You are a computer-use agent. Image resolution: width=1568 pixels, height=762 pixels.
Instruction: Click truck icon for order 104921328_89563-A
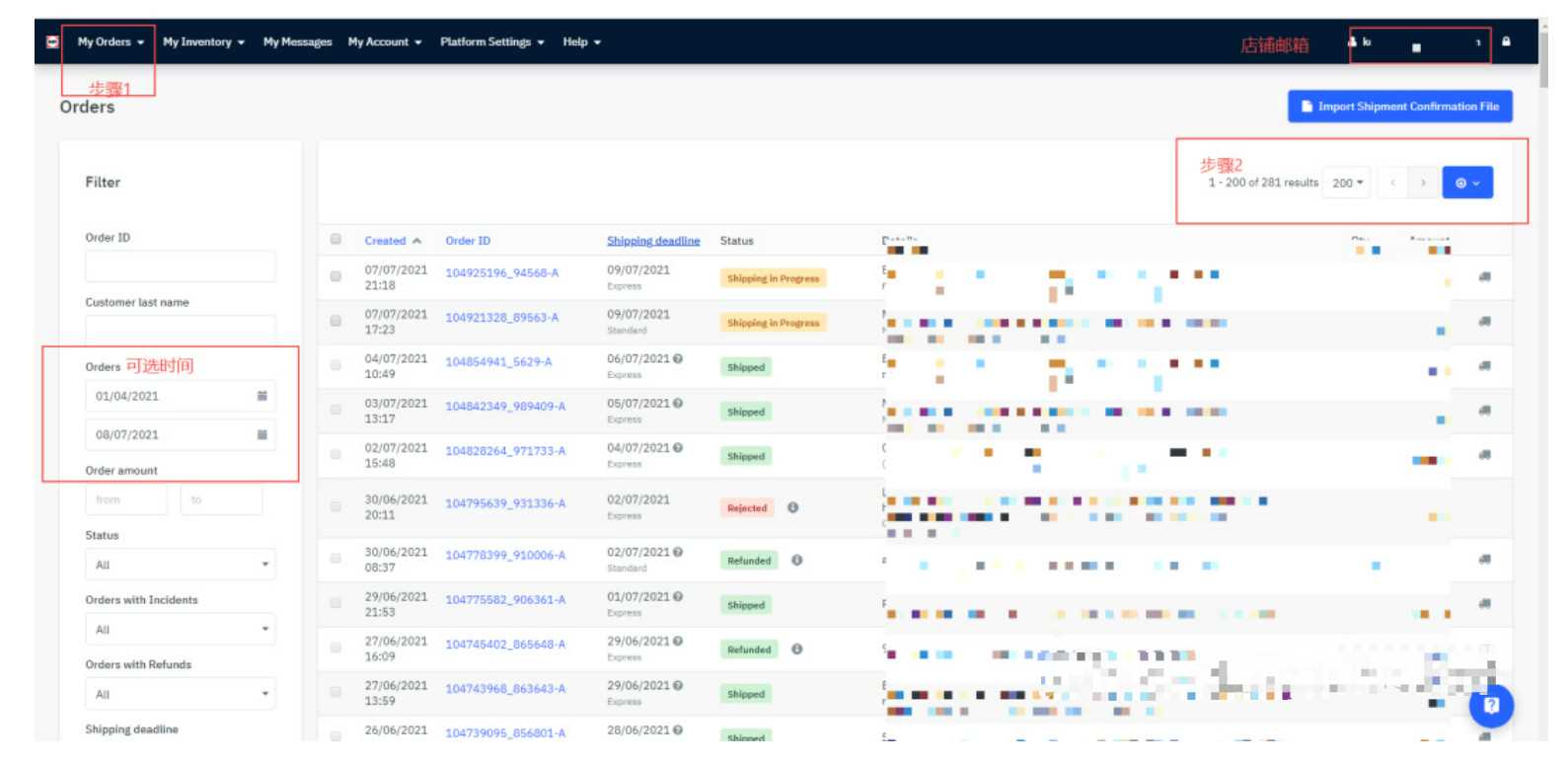(x=1484, y=321)
